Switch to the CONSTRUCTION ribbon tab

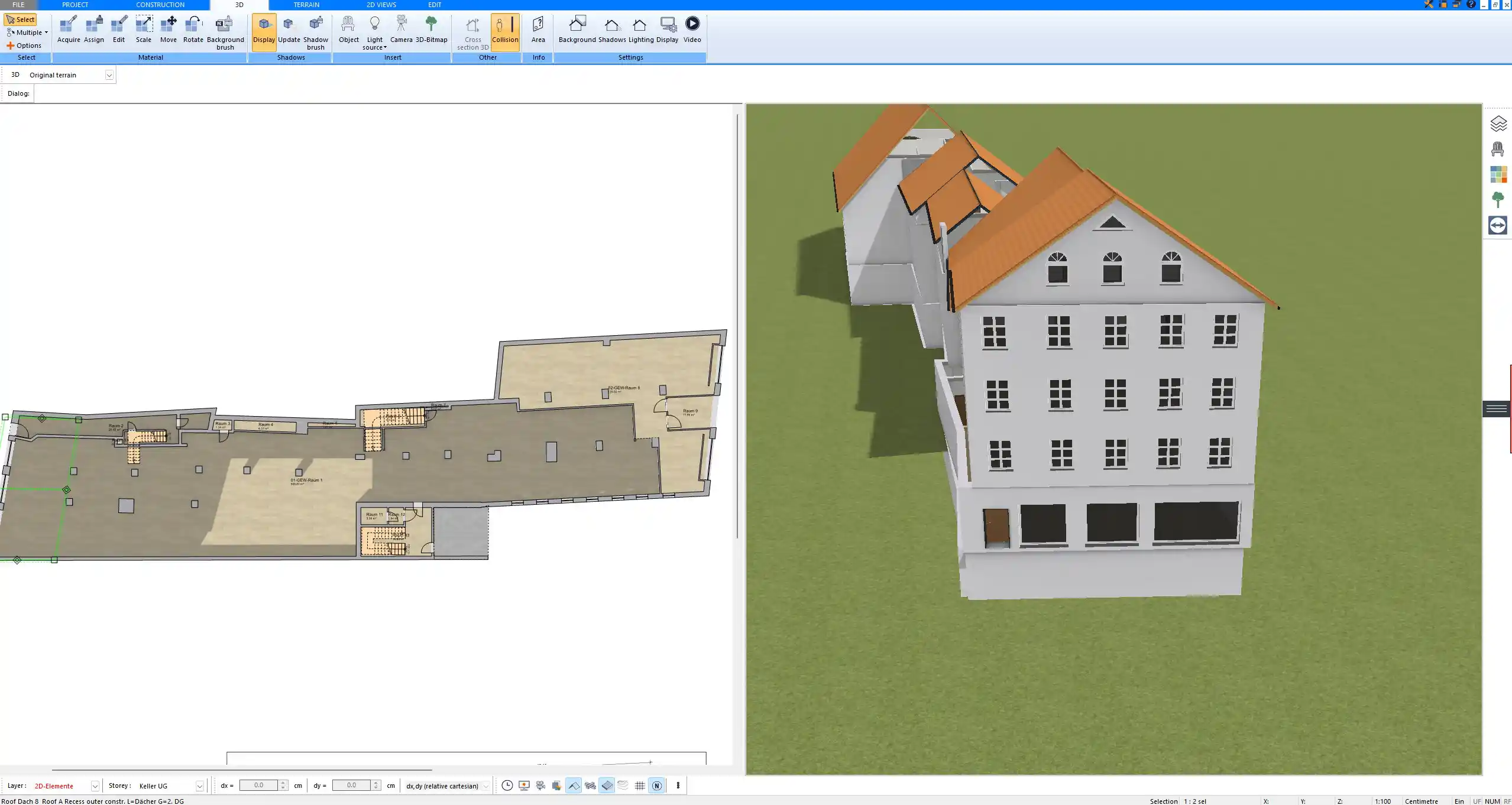(x=160, y=5)
